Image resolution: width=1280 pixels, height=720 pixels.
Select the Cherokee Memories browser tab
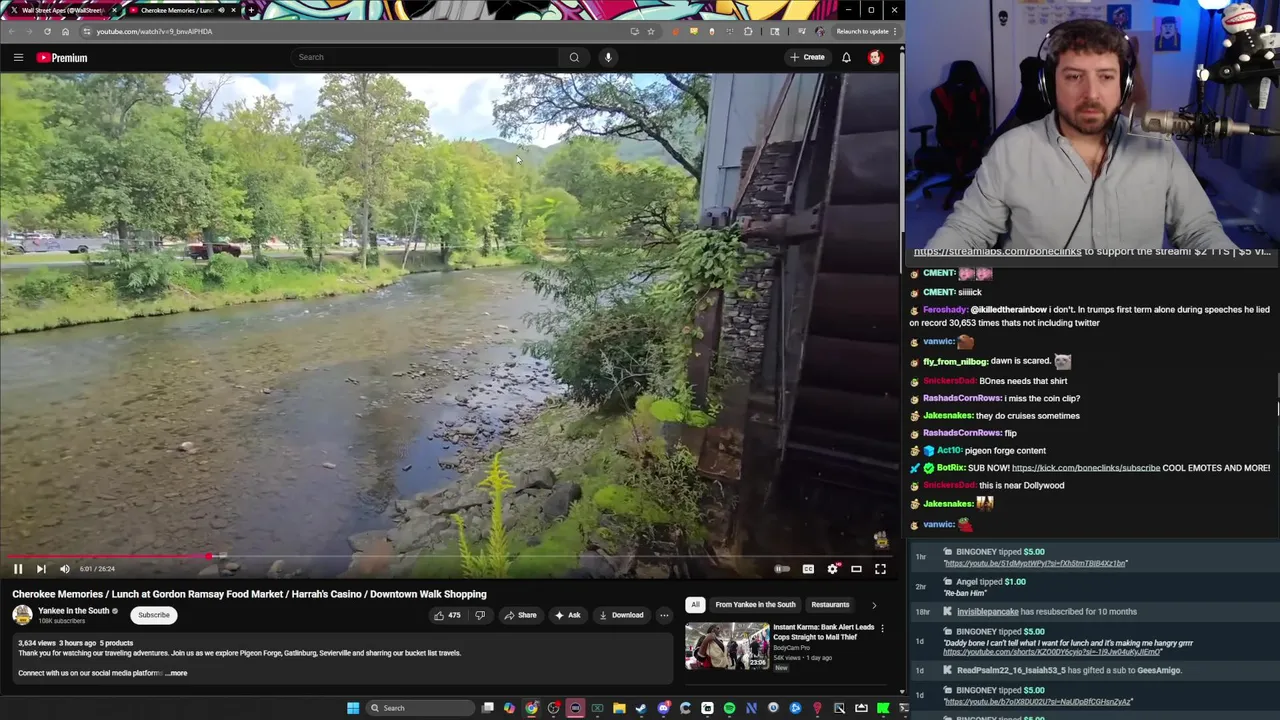[x=180, y=10]
